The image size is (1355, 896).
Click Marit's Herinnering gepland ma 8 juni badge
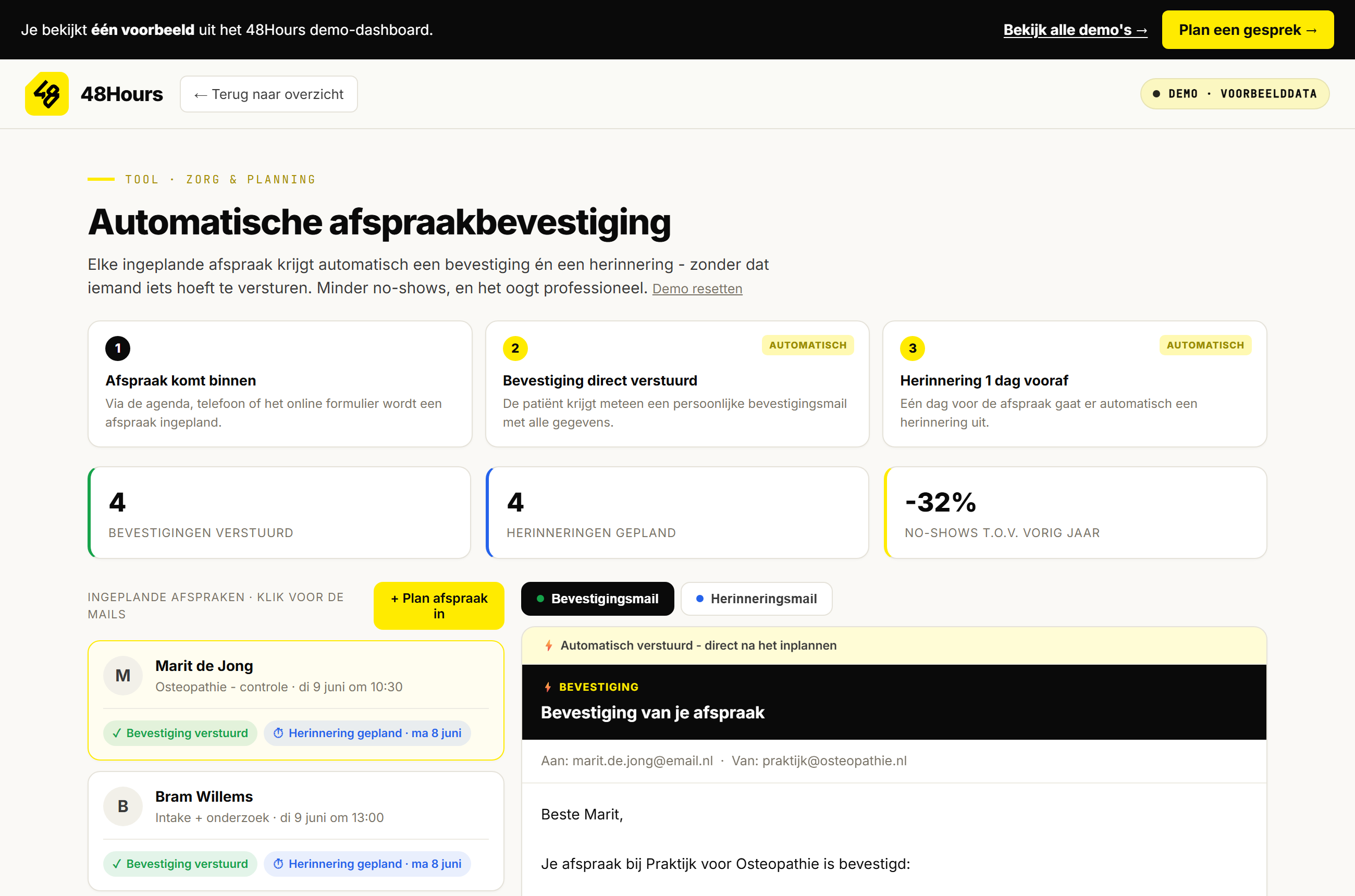(x=367, y=732)
